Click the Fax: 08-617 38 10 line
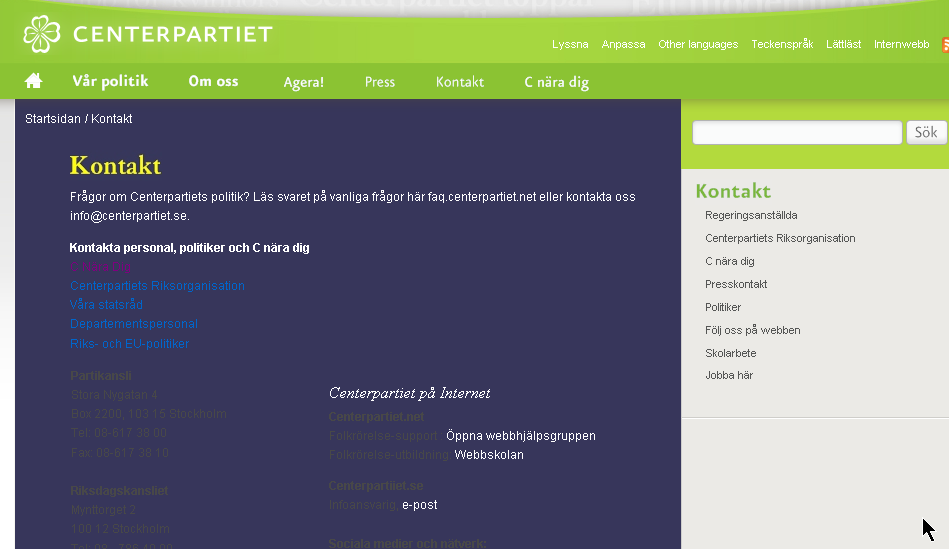Screen dimensions: 949x549 coord(119,453)
